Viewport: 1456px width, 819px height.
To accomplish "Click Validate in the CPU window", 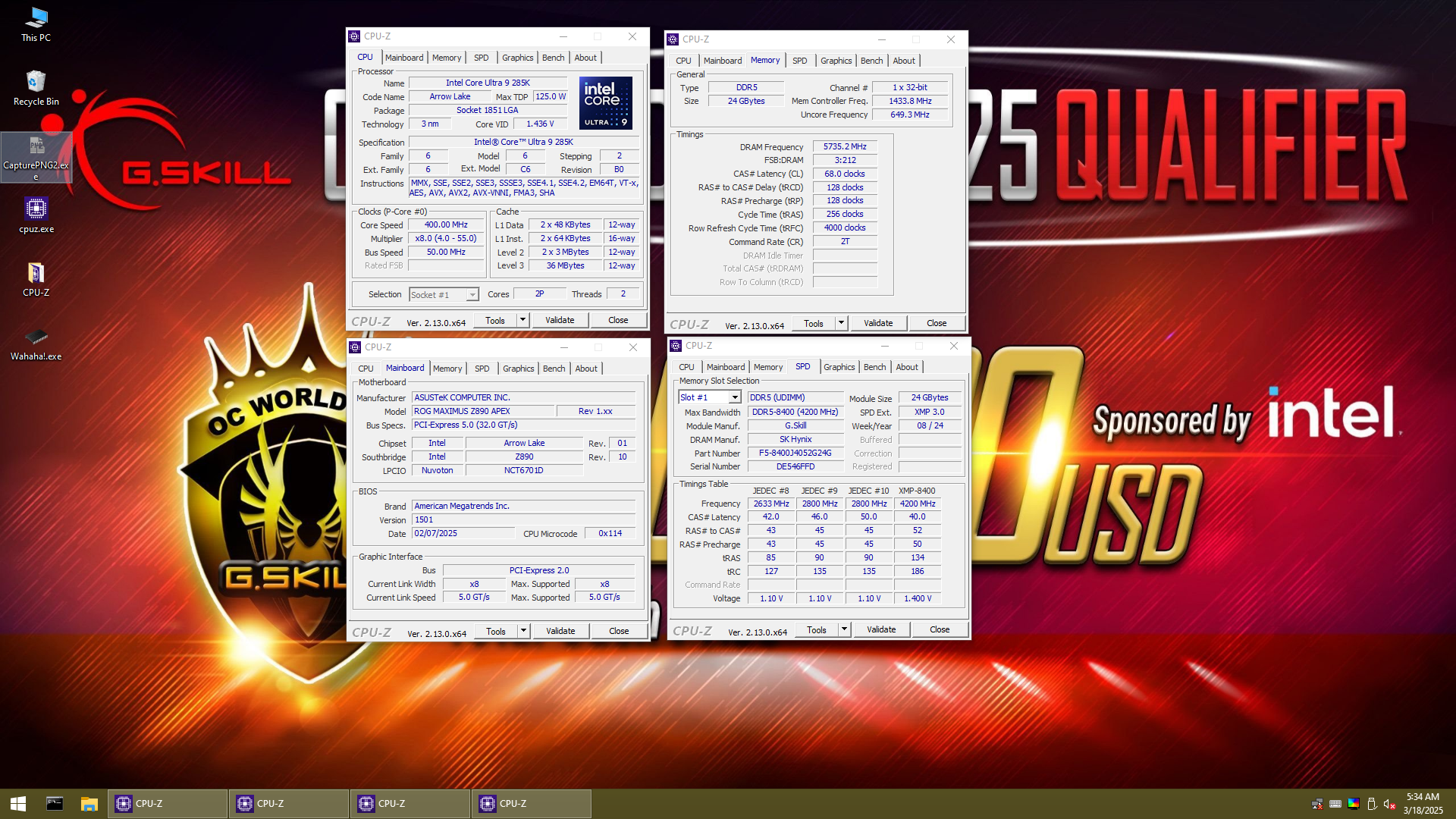I will point(560,320).
